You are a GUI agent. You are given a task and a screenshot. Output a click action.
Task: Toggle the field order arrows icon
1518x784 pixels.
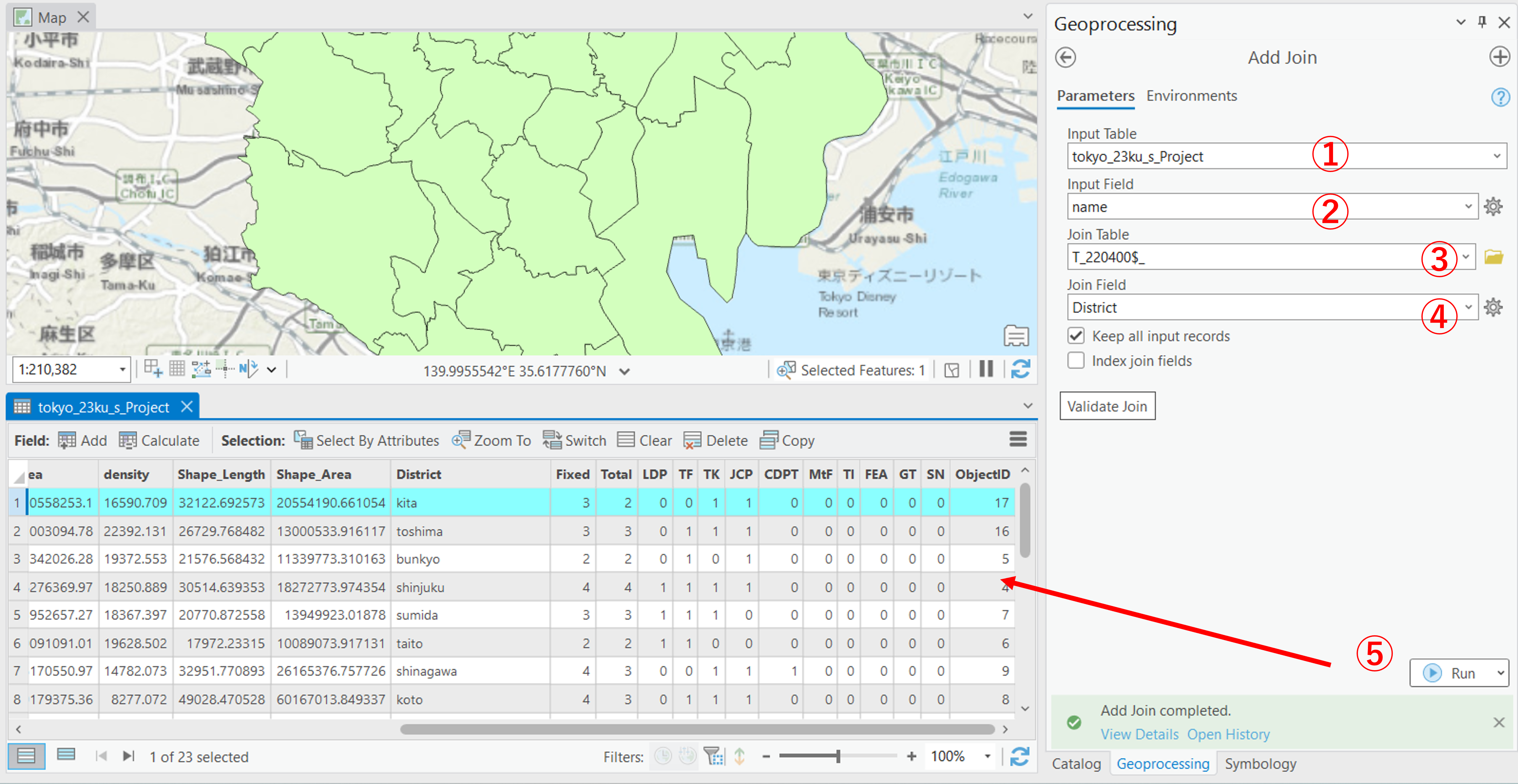pos(740,756)
